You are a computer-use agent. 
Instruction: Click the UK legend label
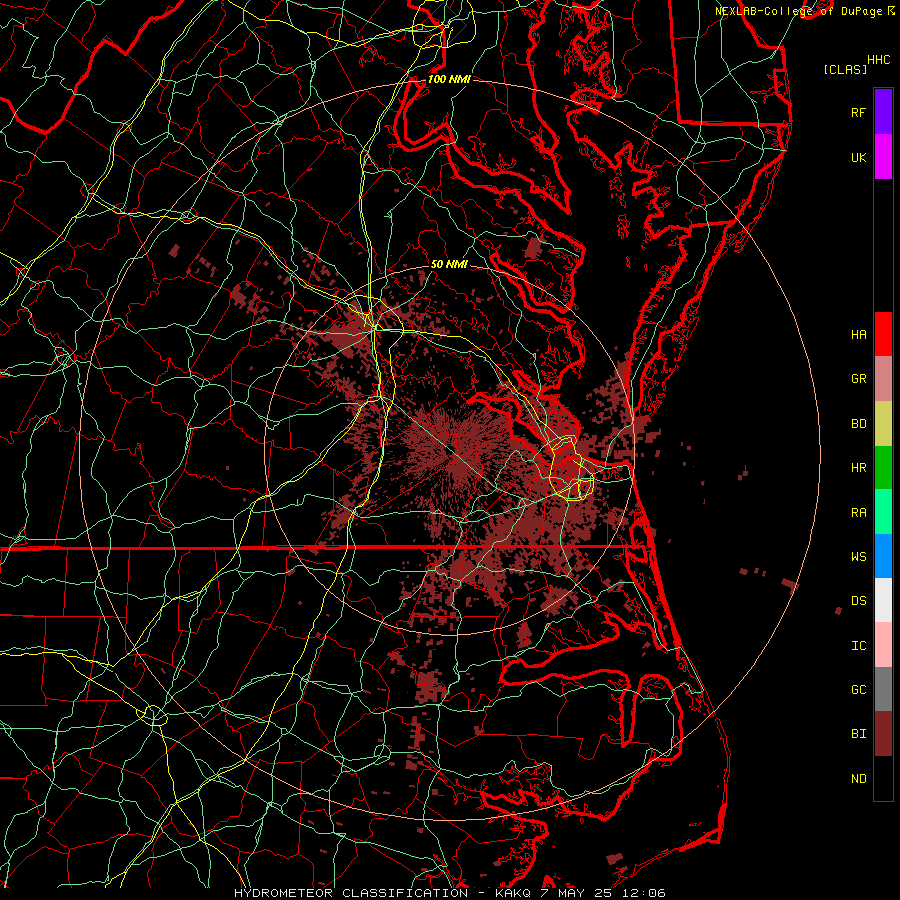pos(858,157)
